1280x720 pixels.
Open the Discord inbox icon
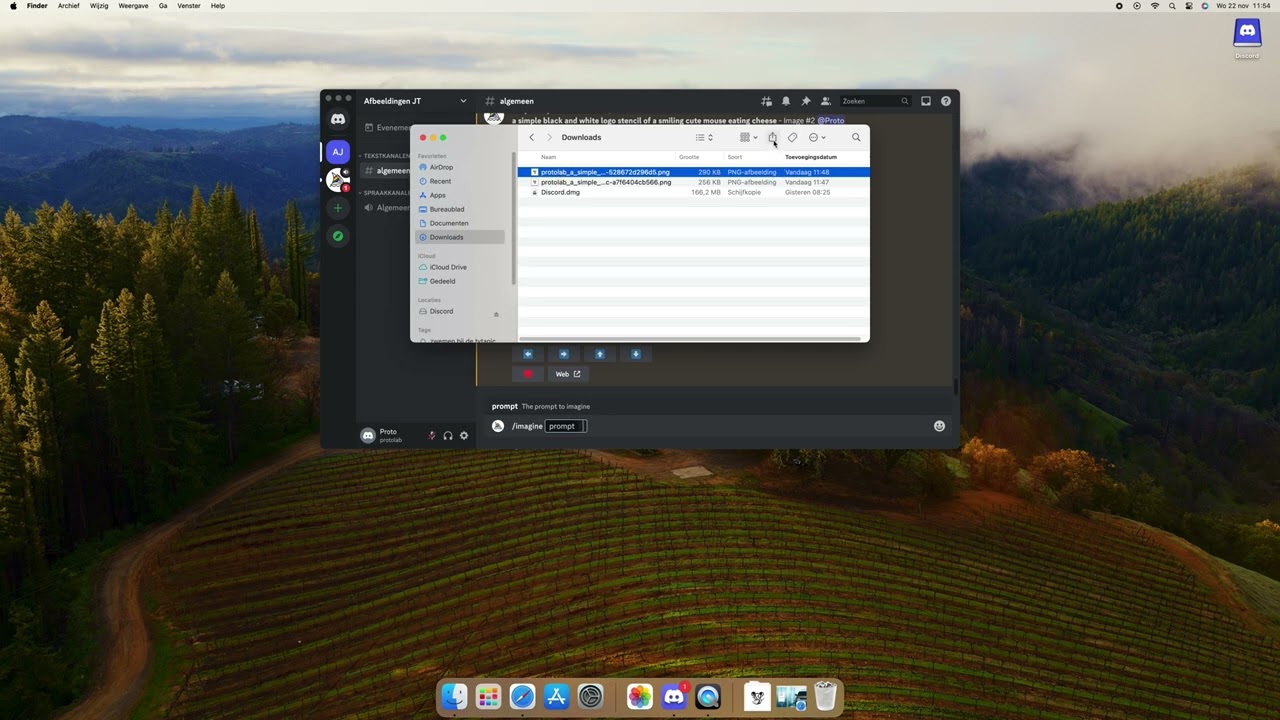pos(926,101)
